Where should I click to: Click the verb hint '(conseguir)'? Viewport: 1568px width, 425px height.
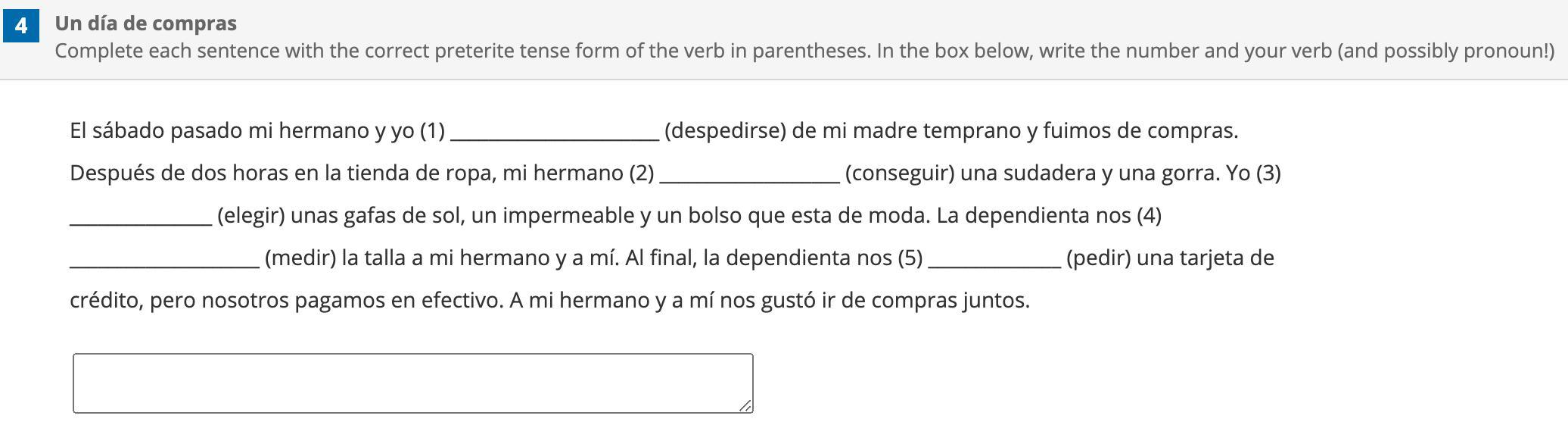899,173
